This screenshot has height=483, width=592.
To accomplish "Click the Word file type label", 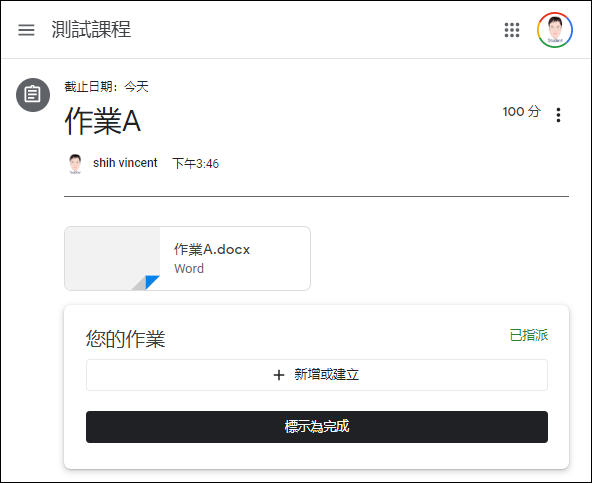I will point(189,269).
